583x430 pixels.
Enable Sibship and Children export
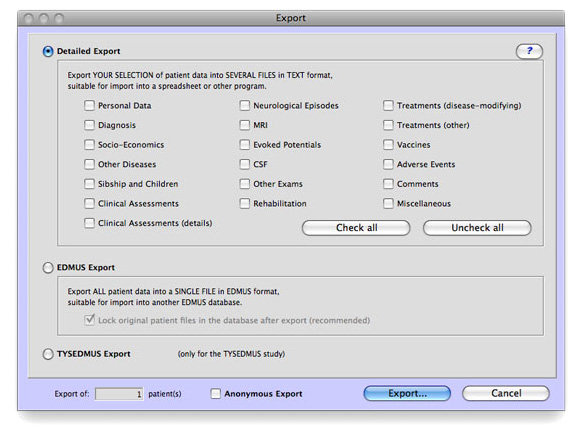pos(89,184)
